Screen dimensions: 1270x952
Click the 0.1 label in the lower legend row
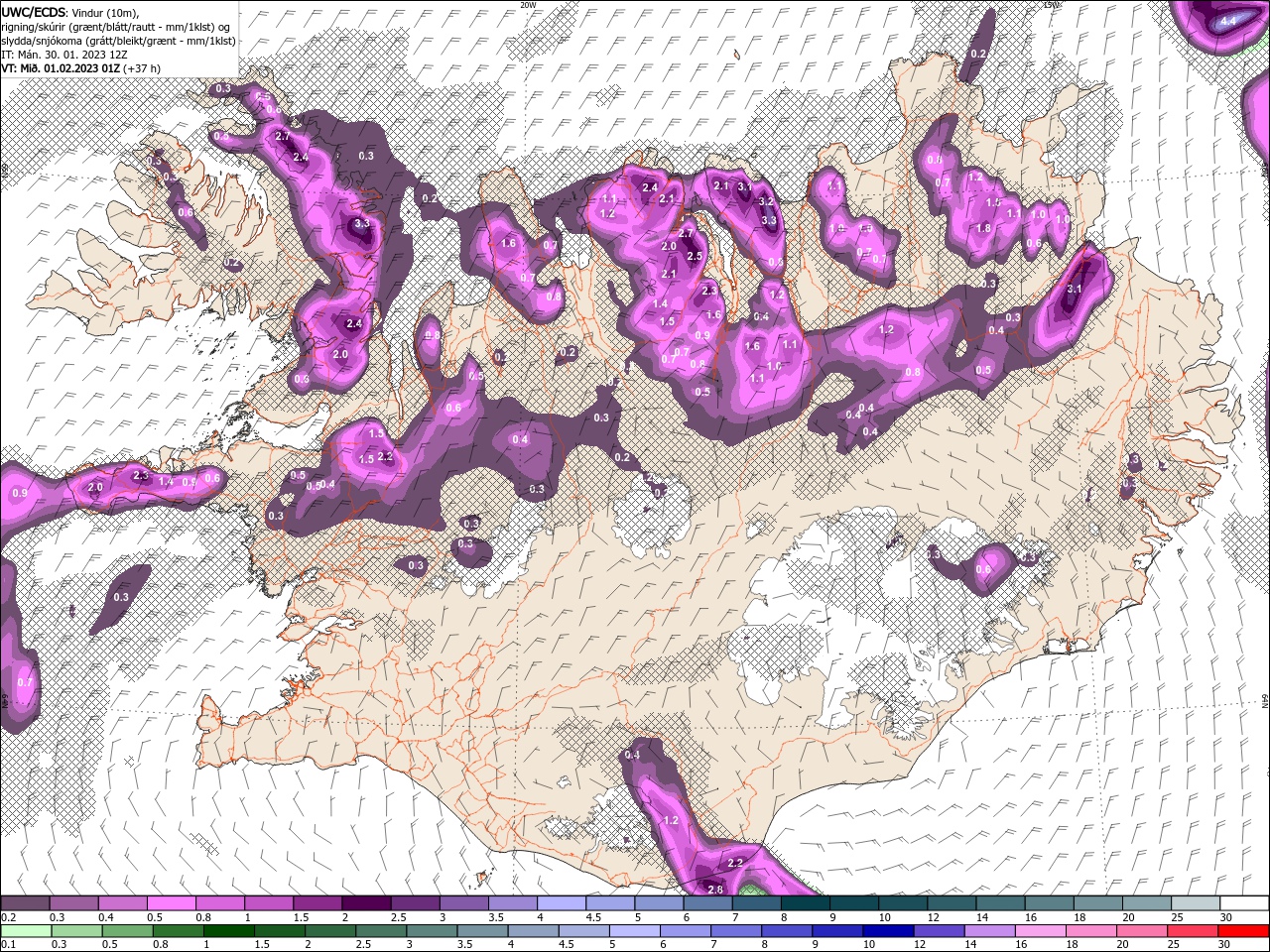click(x=8, y=945)
